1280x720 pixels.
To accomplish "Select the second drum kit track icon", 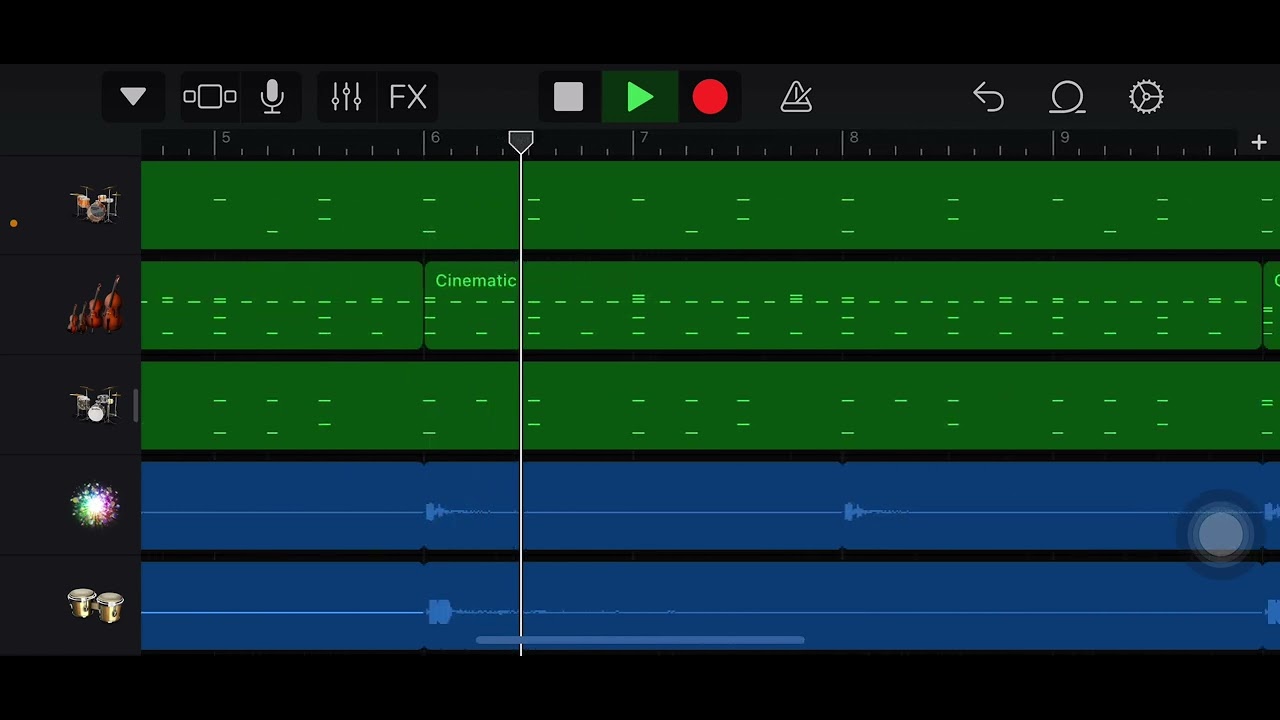I will 95,405.
